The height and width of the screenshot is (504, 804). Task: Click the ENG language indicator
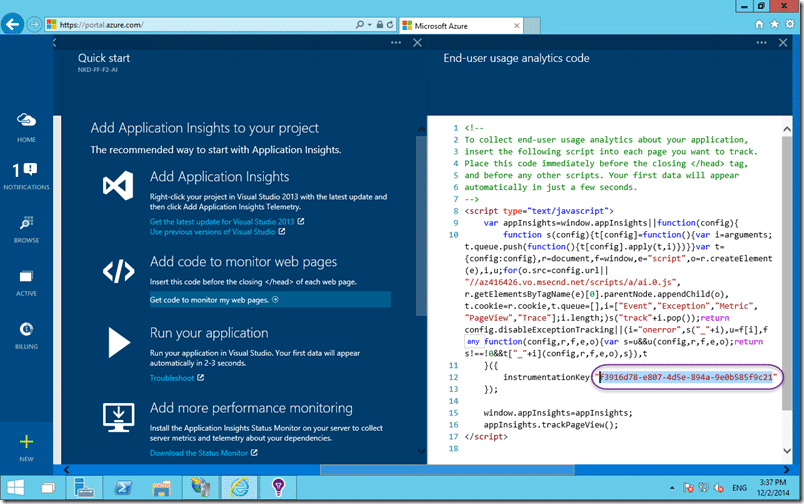[739, 488]
